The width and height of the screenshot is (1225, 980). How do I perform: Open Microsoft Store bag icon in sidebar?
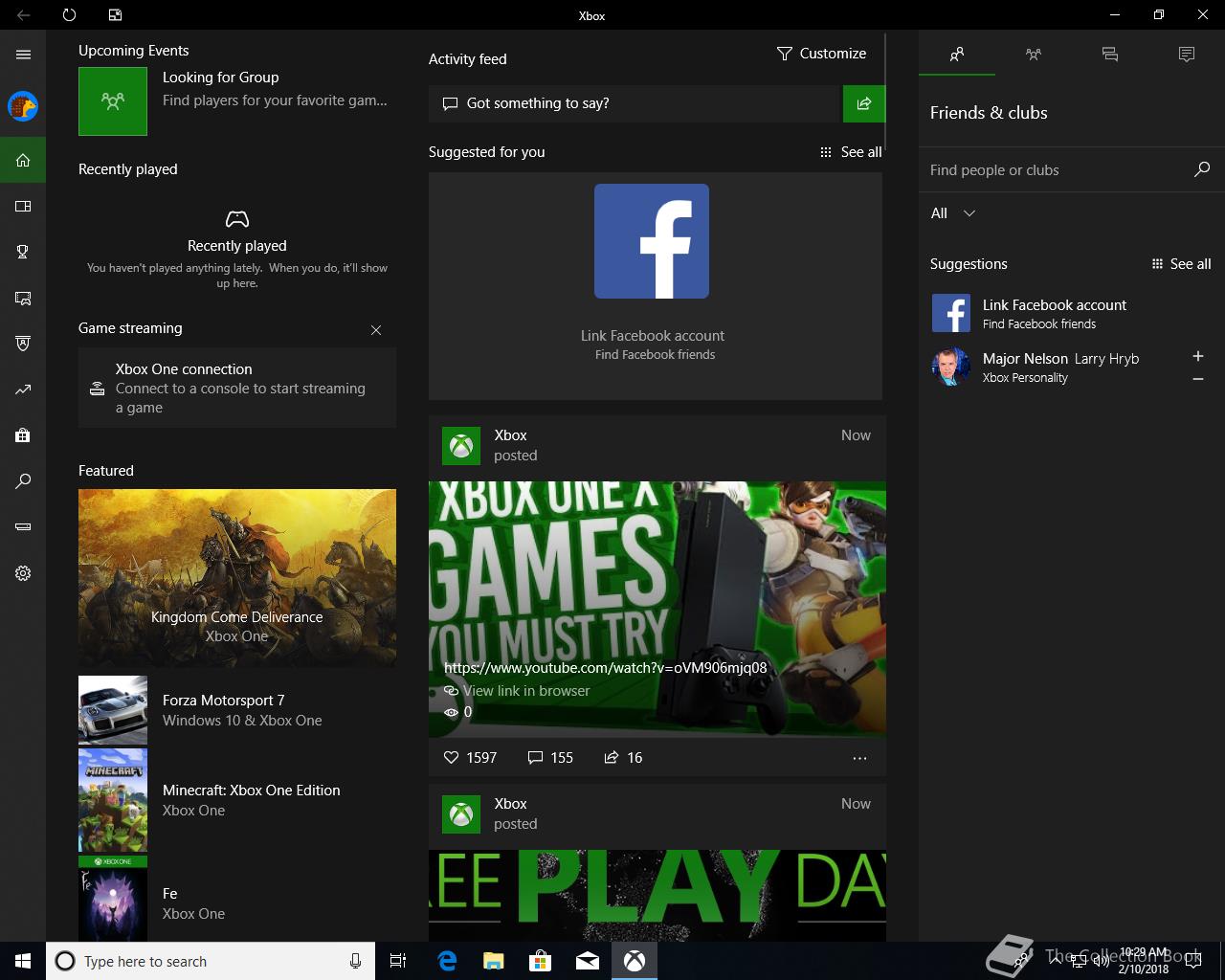[23, 435]
